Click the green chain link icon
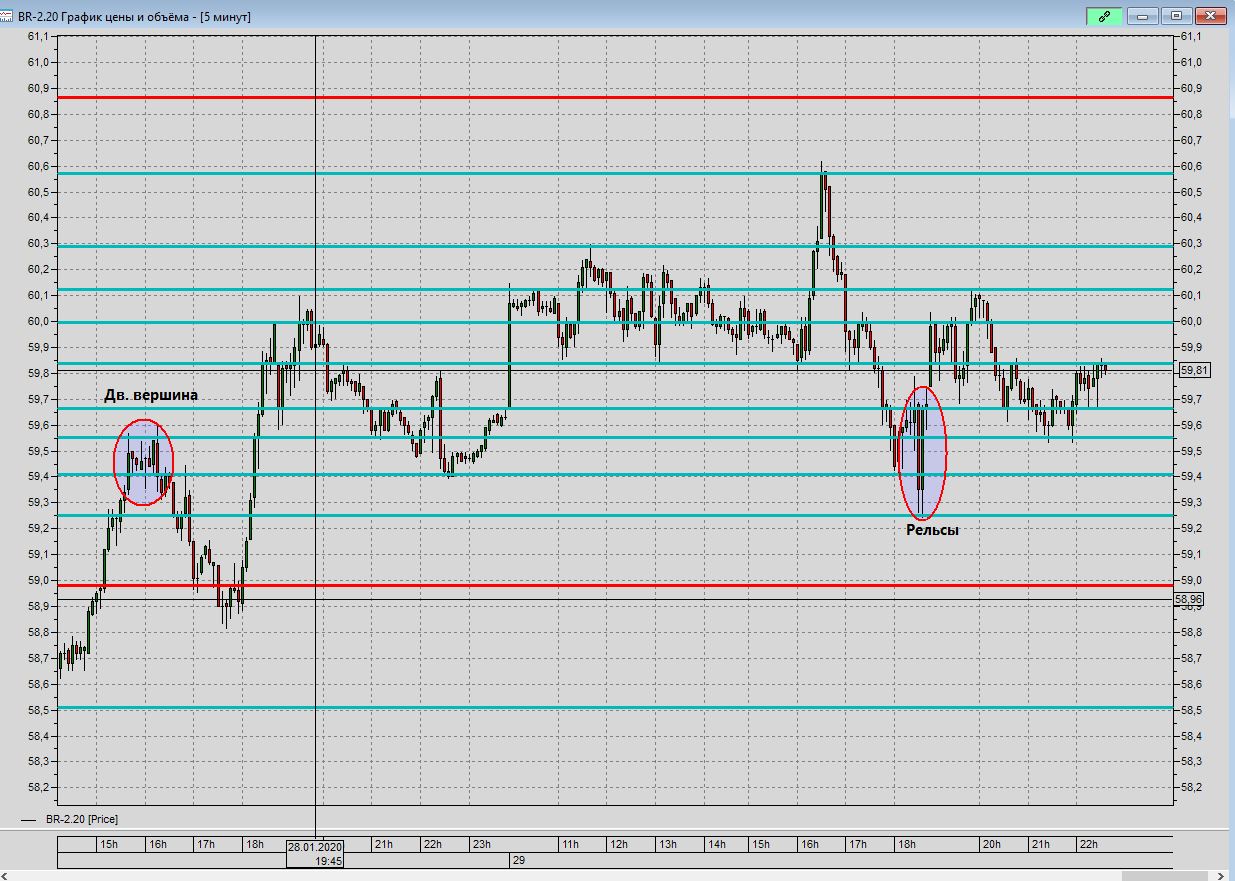Viewport: 1235px width, 881px height. pos(1104,16)
